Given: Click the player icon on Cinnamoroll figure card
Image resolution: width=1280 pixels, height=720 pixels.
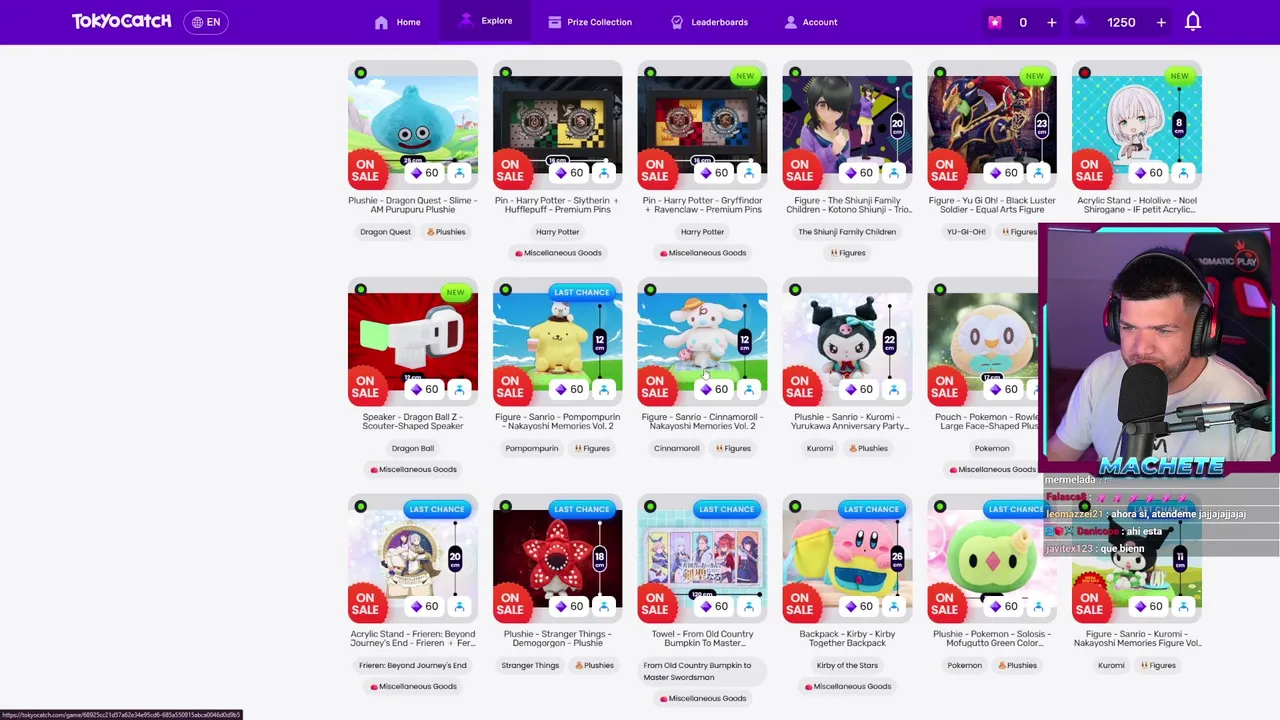Looking at the screenshot, I should pyautogui.click(x=749, y=389).
